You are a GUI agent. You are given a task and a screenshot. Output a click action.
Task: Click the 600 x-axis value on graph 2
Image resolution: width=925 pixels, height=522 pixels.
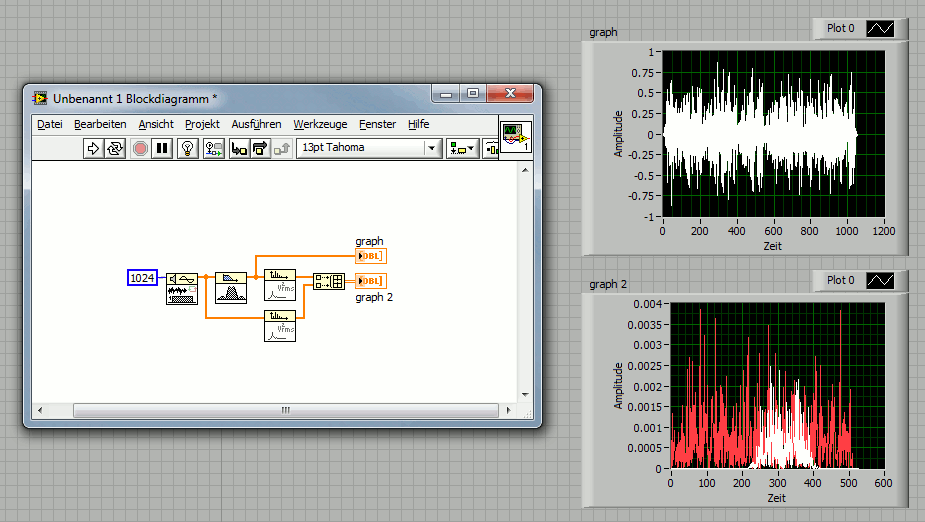[x=883, y=483]
